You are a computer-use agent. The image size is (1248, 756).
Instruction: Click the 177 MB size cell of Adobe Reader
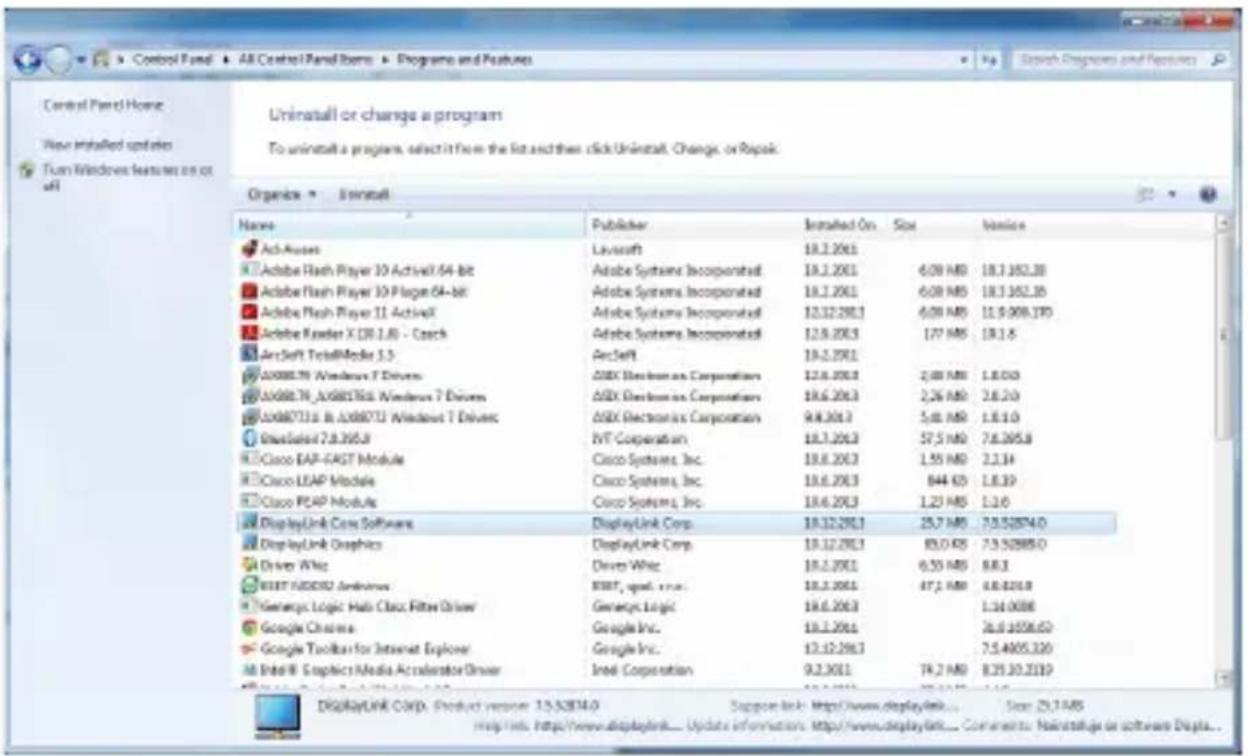(945, 333)
